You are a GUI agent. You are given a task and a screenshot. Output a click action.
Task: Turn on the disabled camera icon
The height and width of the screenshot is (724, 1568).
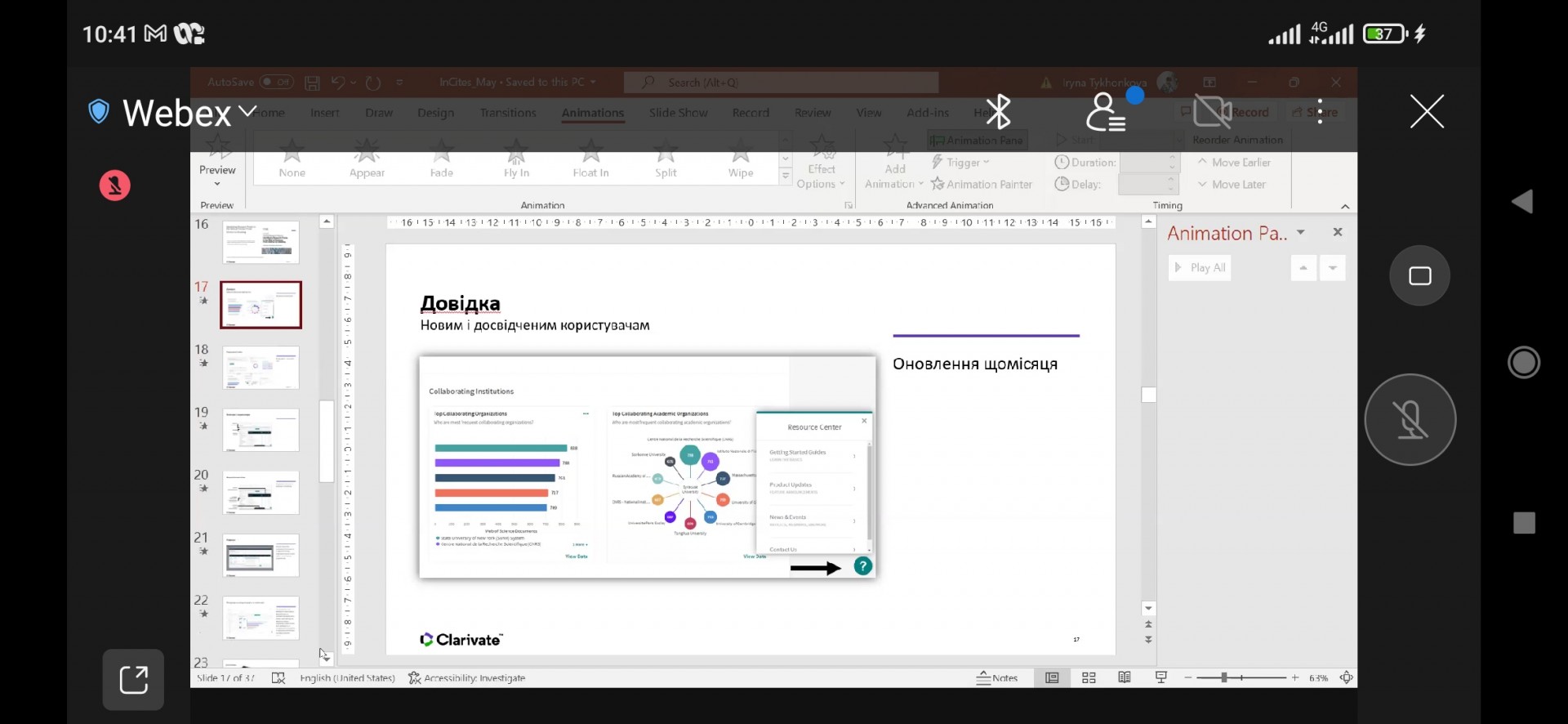coord(1212,112)
